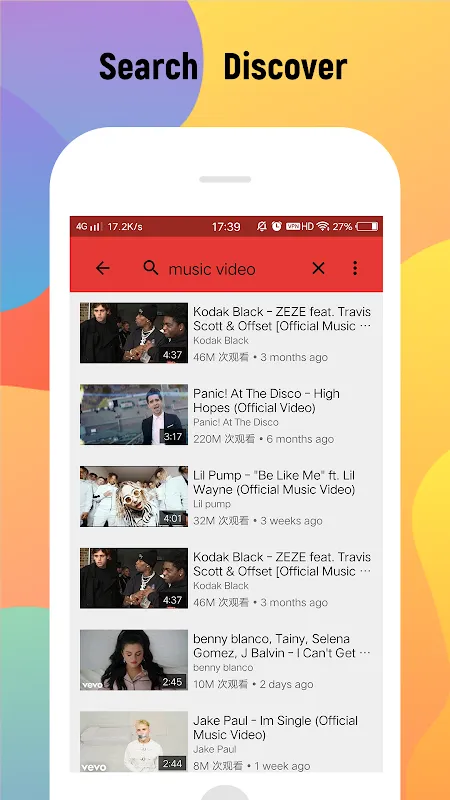Tap the 17.2K/s network speed text
450x800 pixels.
click(125, 227)
